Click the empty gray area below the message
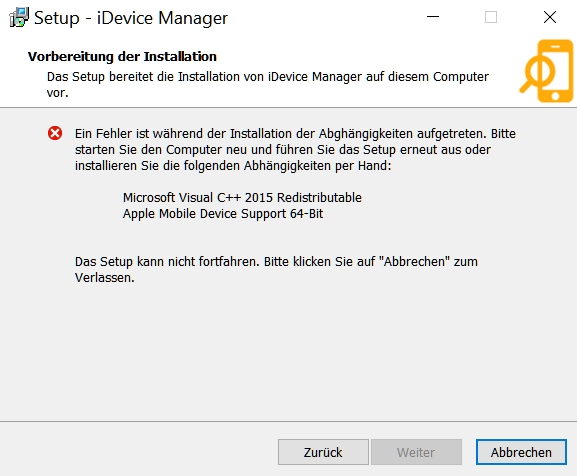 [288, 353]
